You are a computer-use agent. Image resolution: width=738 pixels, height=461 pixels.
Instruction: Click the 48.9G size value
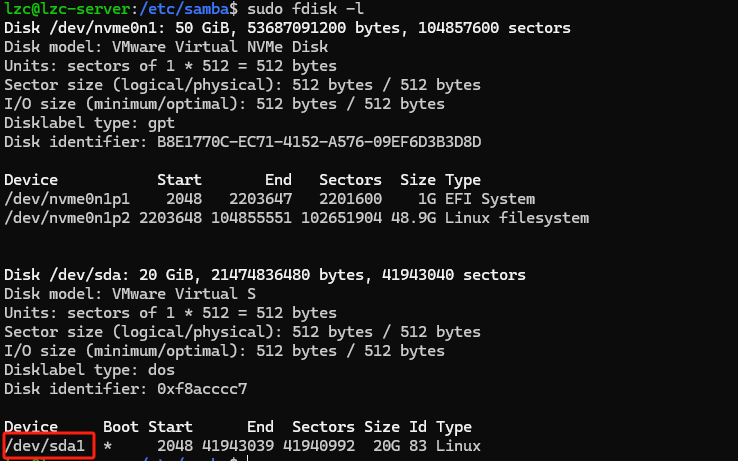pyautogui.click(x=418, y=217)
